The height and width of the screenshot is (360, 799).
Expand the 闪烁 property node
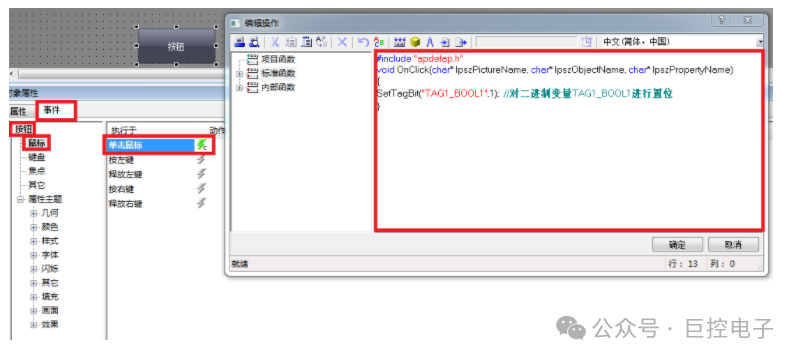tap(34, 269)
